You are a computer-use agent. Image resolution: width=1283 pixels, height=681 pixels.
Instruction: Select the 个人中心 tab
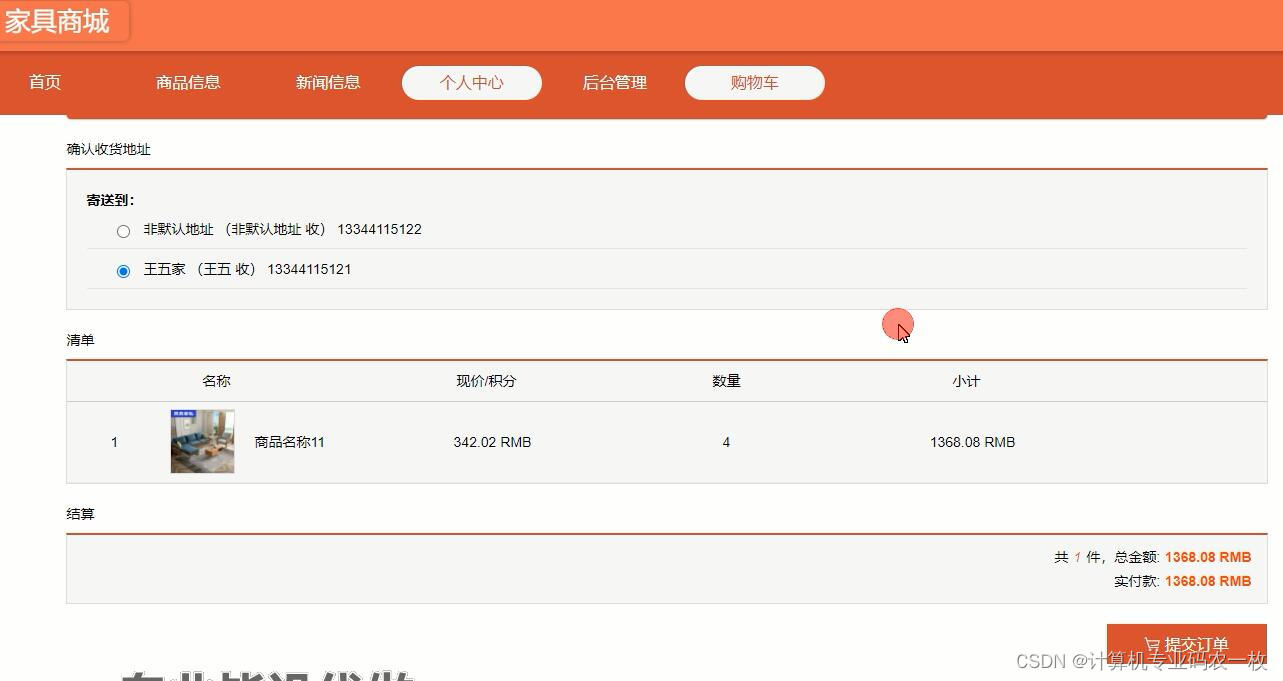click(471, 83)
